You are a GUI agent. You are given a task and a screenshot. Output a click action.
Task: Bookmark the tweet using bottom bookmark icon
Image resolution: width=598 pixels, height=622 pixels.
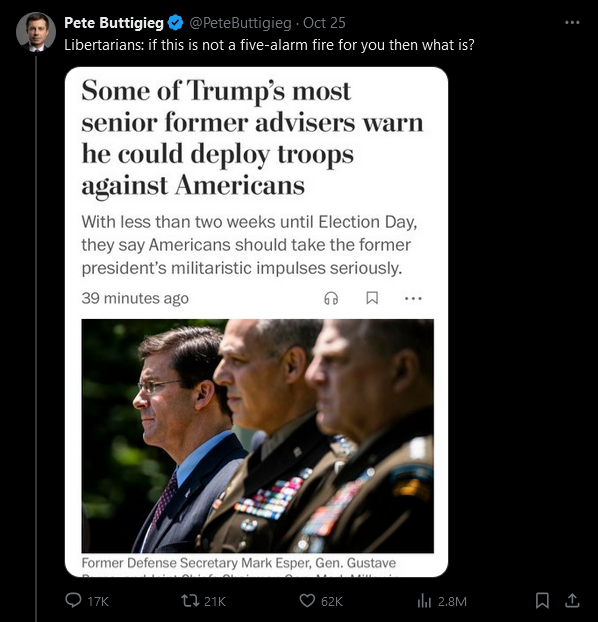[x=542, y=600]
